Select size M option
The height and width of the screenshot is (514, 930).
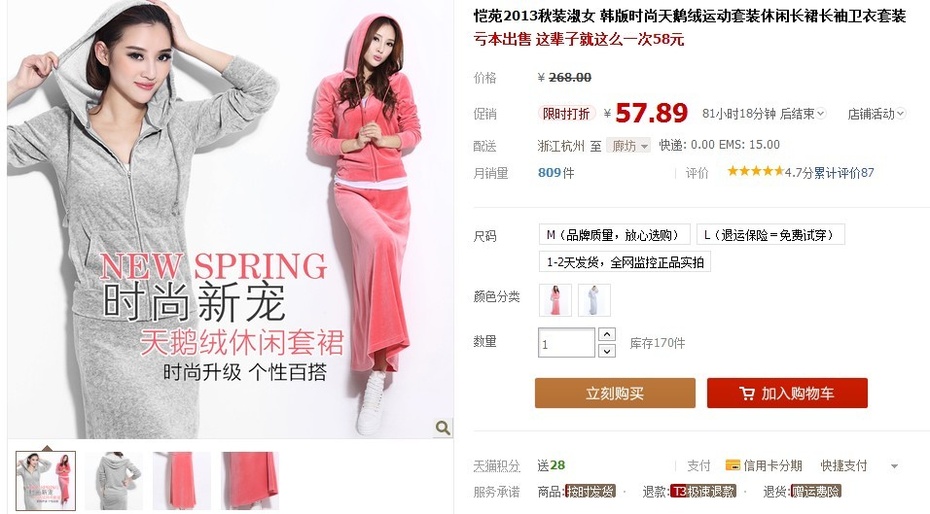click(x=614, y=235)
